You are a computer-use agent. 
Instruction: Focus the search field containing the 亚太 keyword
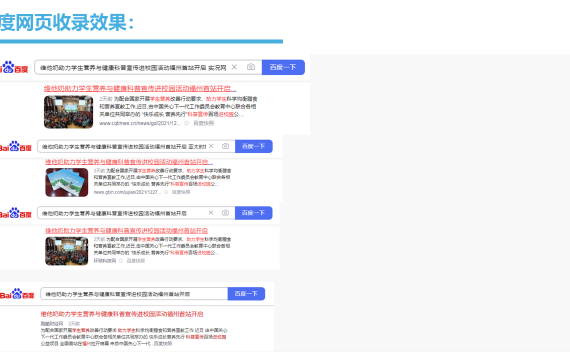pos(136,146)
